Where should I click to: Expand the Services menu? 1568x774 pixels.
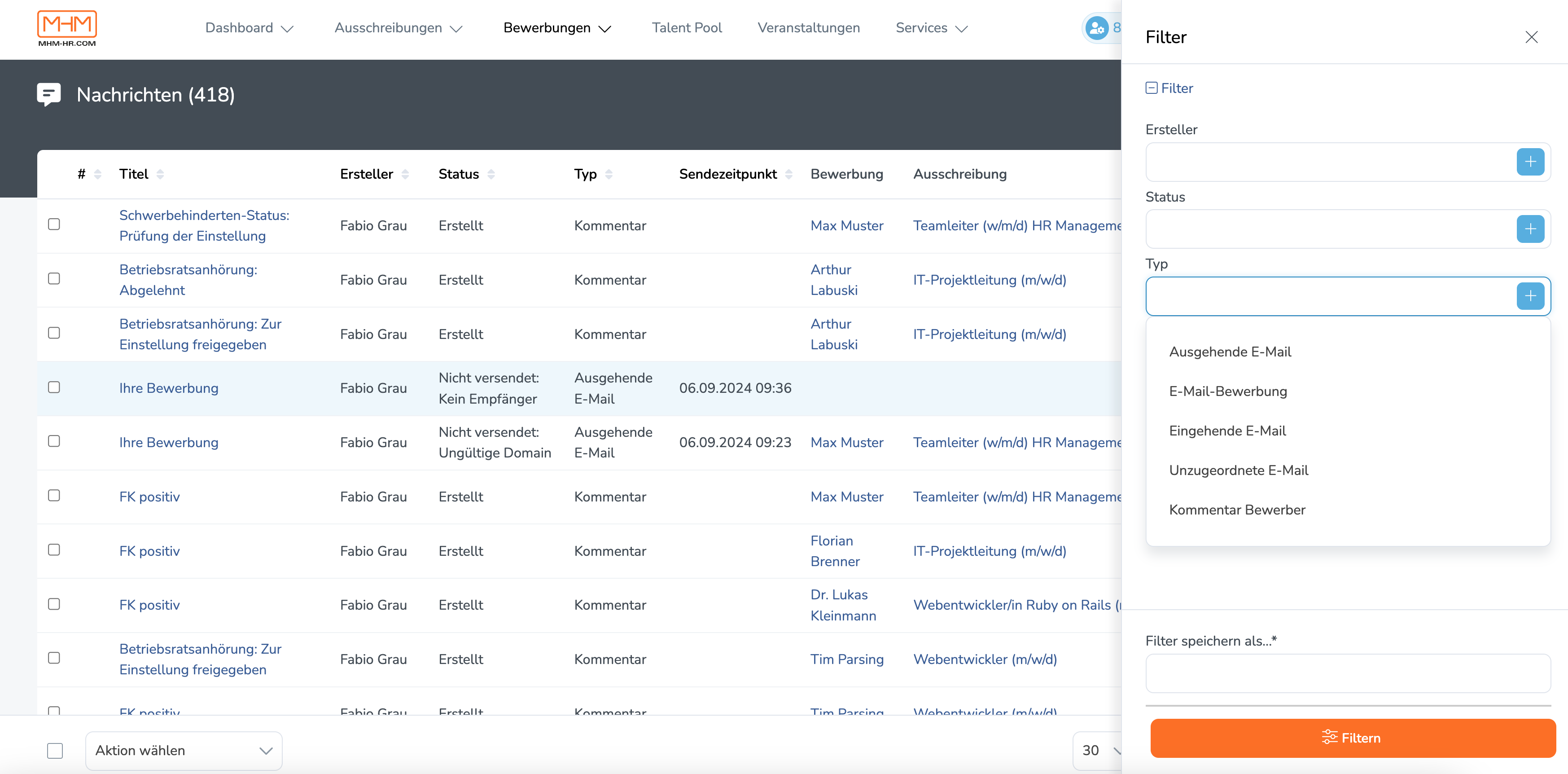[931, 28]
